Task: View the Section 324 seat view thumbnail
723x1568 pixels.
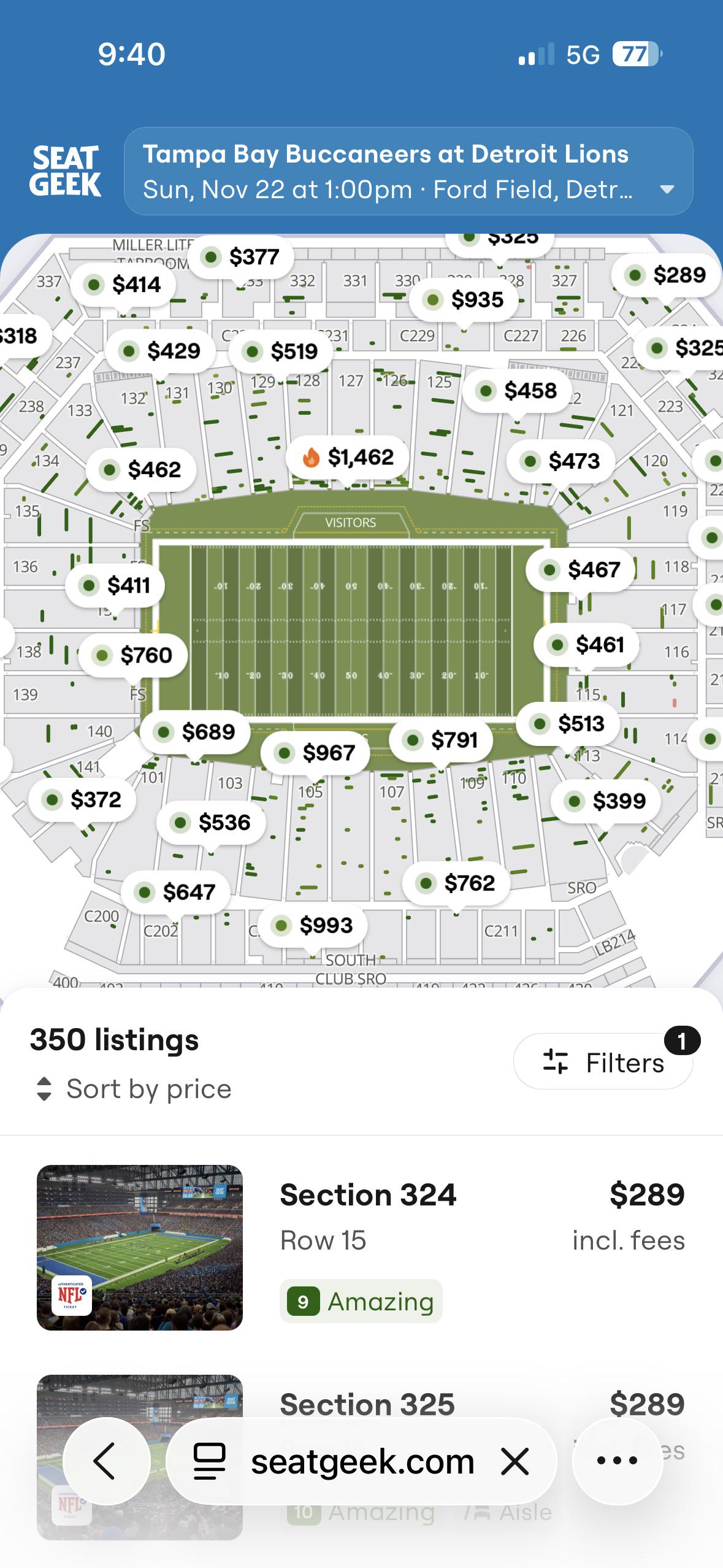Action: (x=140, y=1247)
